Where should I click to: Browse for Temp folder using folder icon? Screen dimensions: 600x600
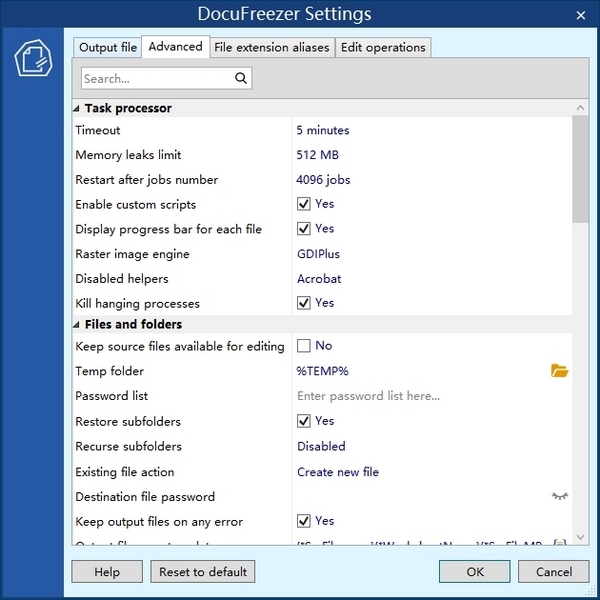(x=559, y=371)
